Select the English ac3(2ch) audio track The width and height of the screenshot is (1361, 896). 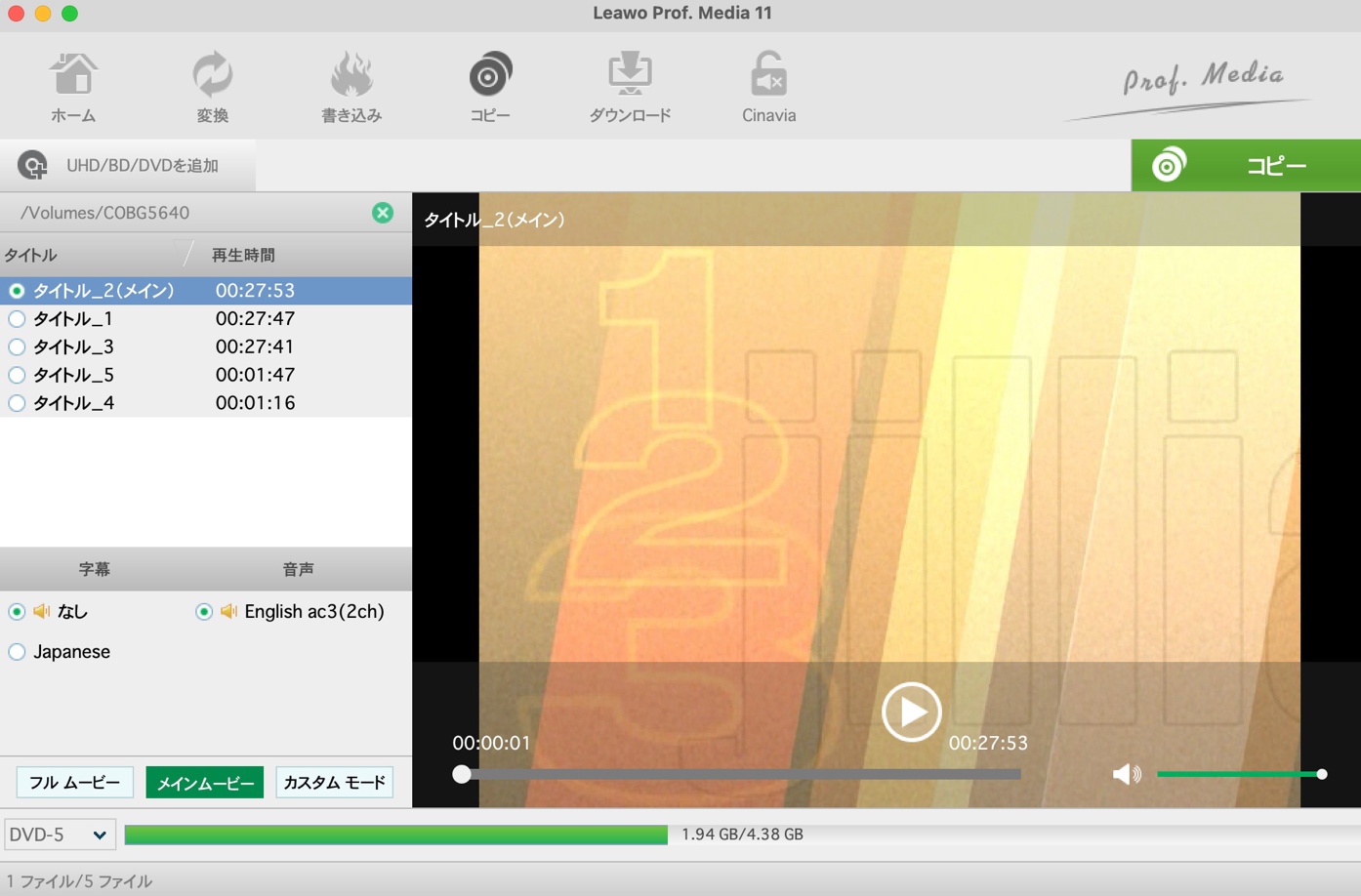[204, 612]
